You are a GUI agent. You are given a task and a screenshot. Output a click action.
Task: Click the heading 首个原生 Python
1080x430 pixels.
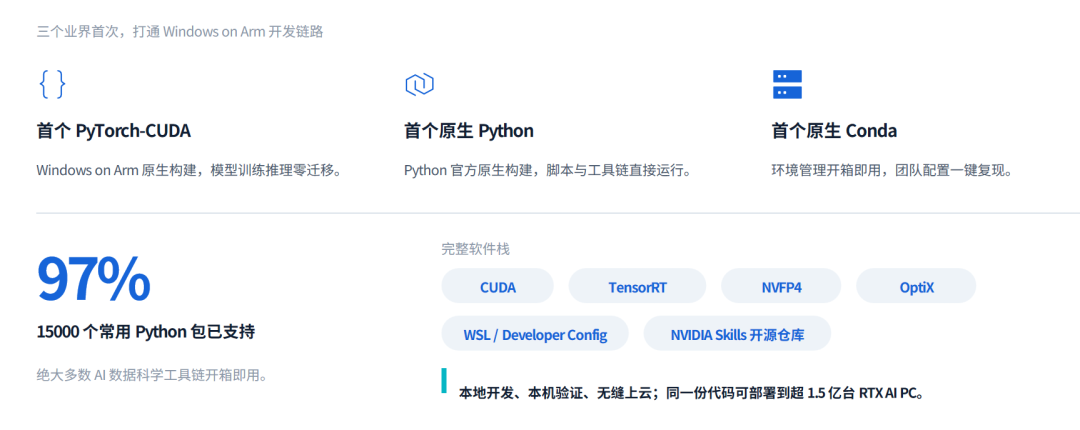(468, 131)
